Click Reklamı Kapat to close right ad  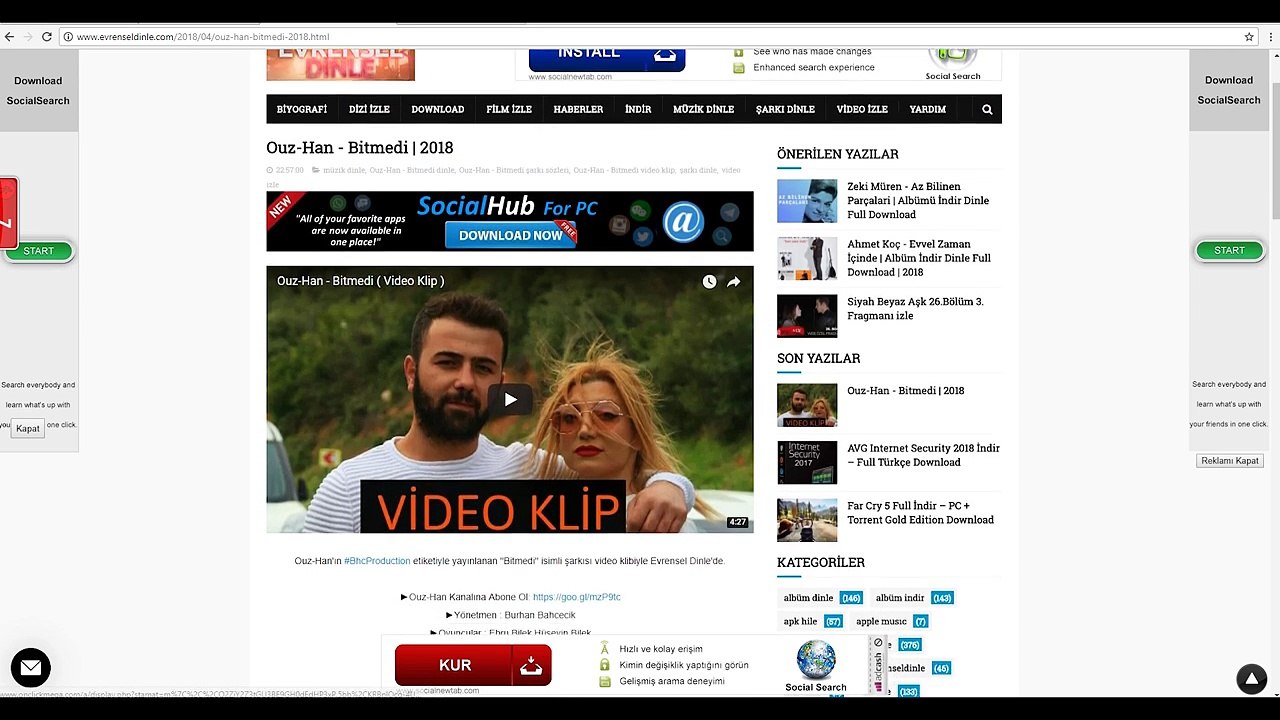(x=1230, y=461)
